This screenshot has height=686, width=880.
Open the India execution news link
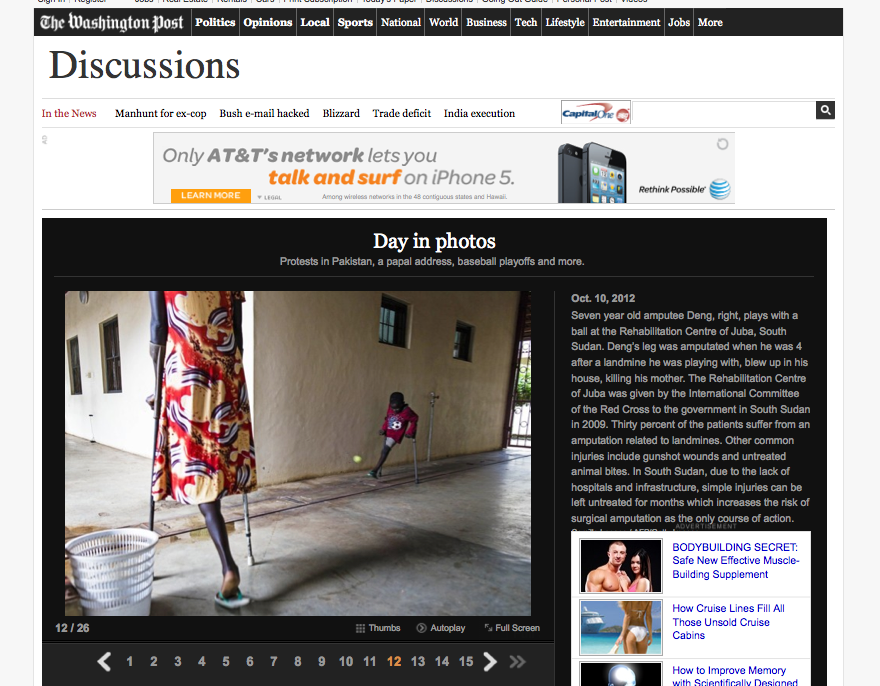[x=479, y=113]
